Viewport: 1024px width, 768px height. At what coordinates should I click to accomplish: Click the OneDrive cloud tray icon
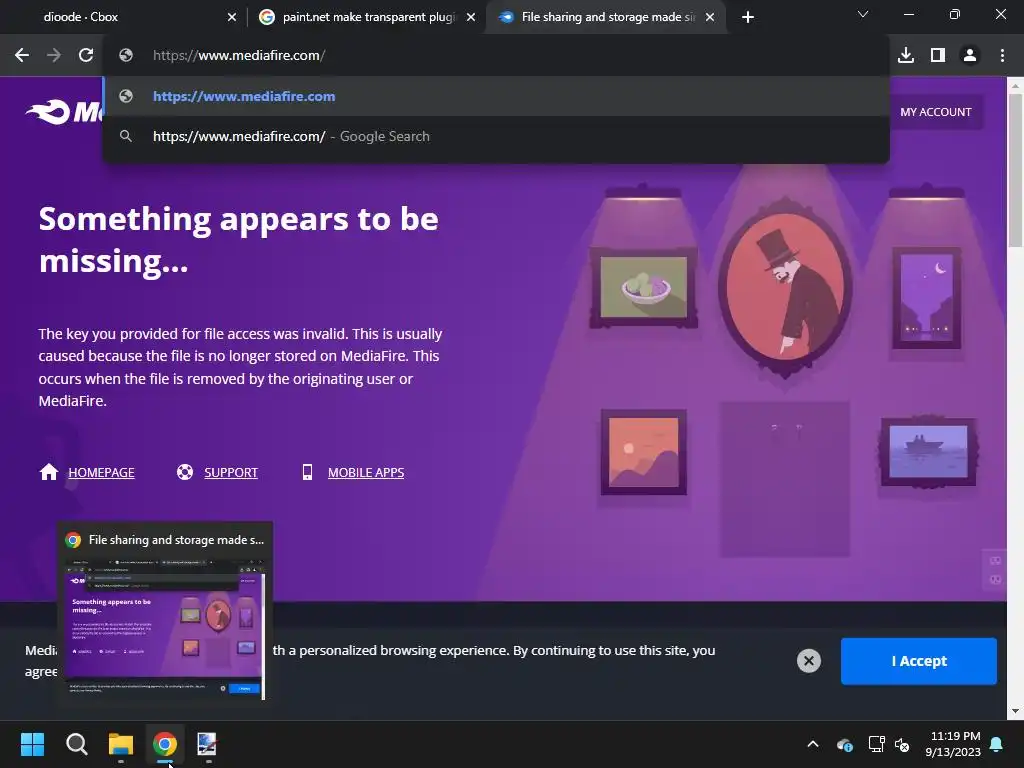click(x=844, y=744)
